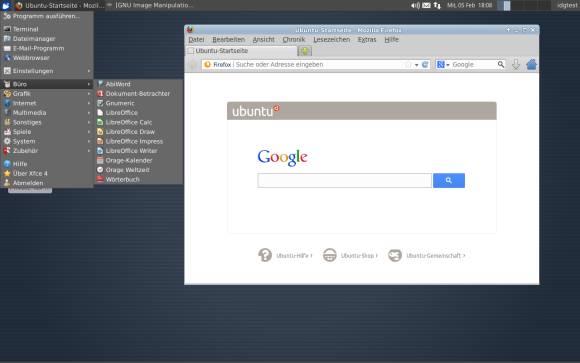
Task: Open the address bar history dropdown arrow
Action: (x=417, y=65)
